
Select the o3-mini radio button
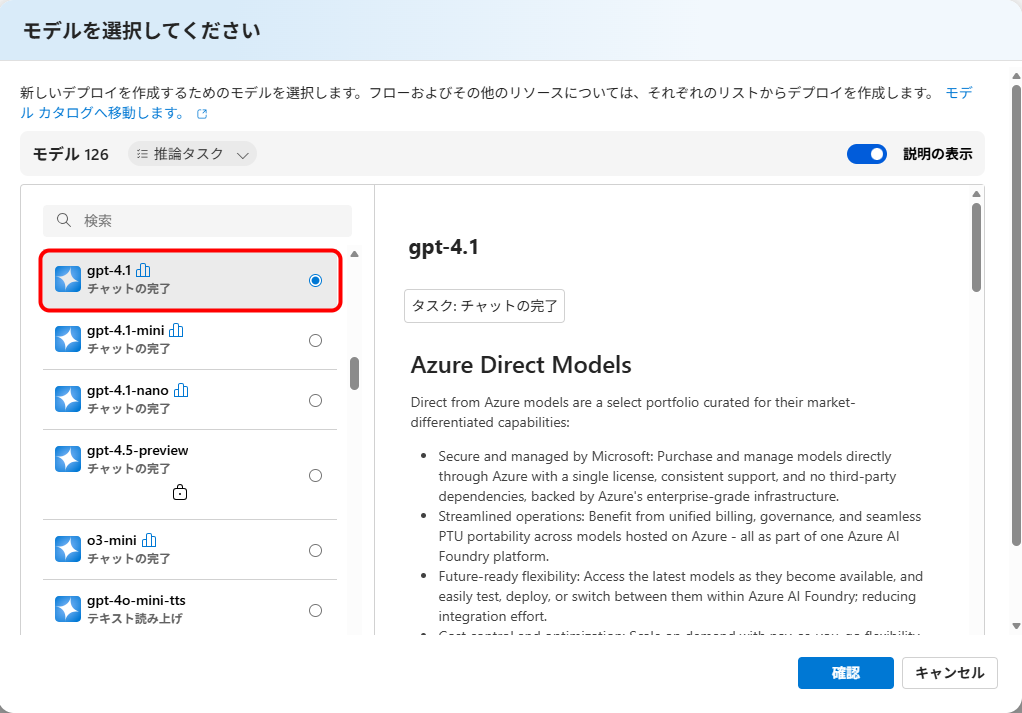click(x=316, y=550)
